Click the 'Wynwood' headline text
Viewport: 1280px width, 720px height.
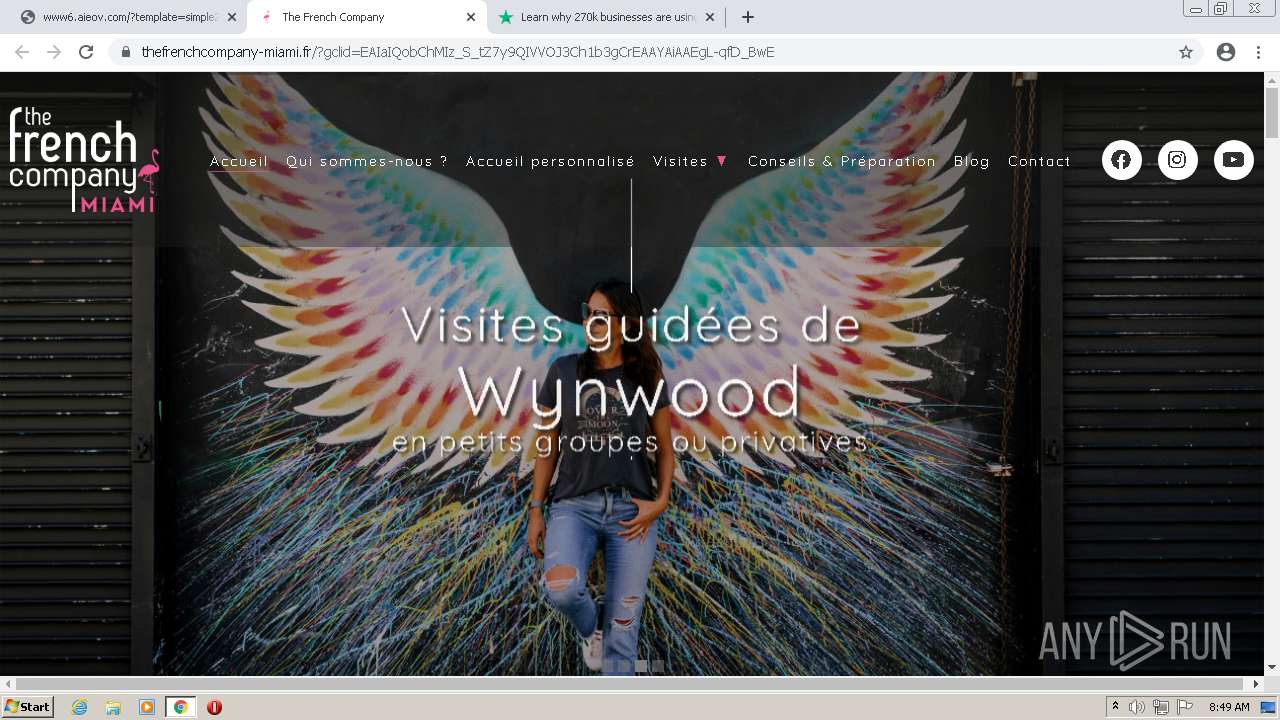click(x=631, y=392)
